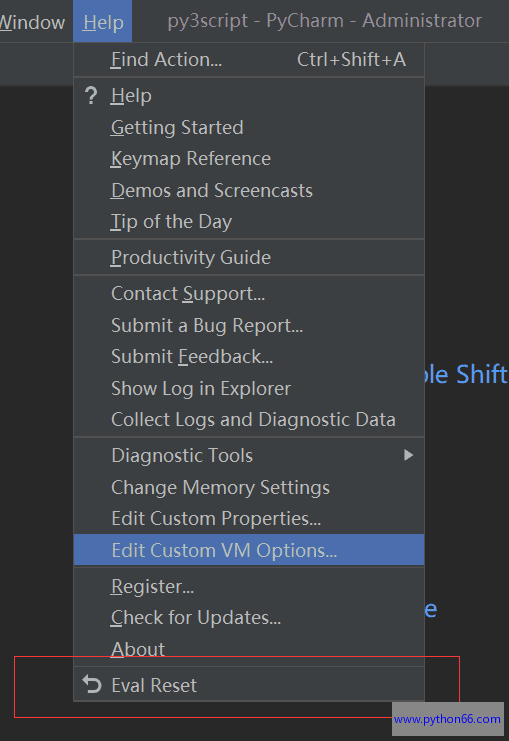Open the Help menu in the menu bar
Viewport: 509px width, 741px height.
(103, 22)
